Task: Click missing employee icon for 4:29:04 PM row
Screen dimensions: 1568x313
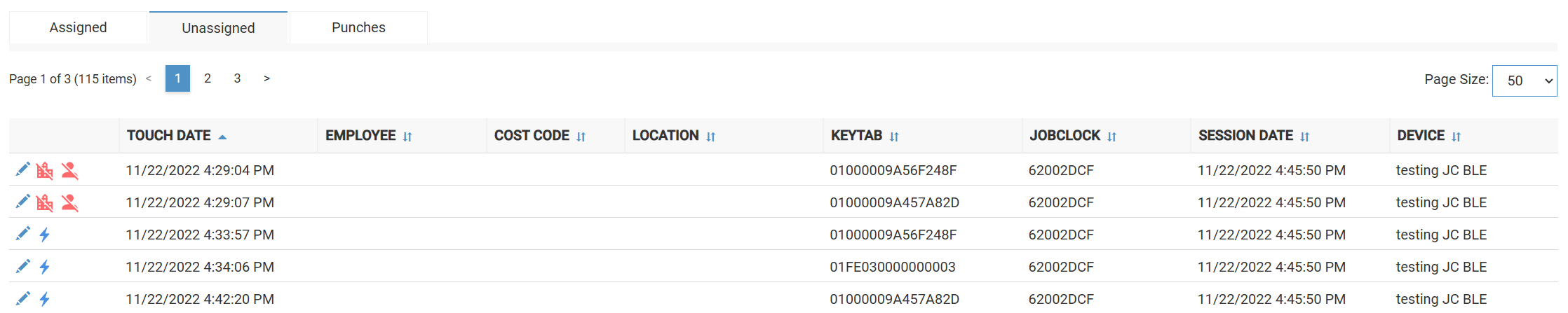Action: point(69,170)
